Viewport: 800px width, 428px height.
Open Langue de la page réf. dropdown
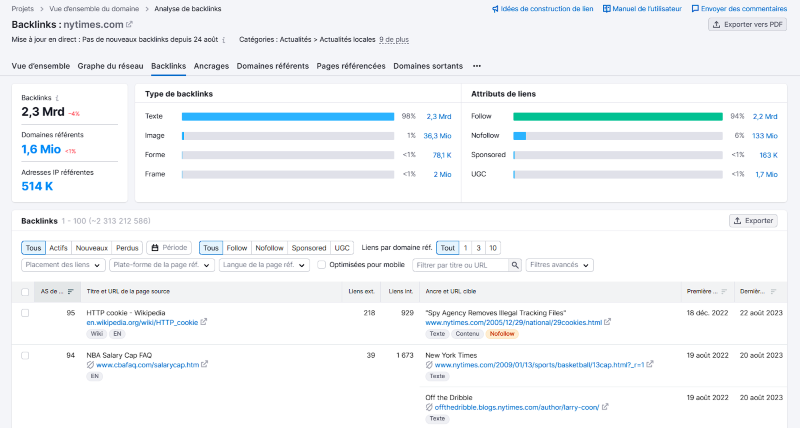coord(264,265)
